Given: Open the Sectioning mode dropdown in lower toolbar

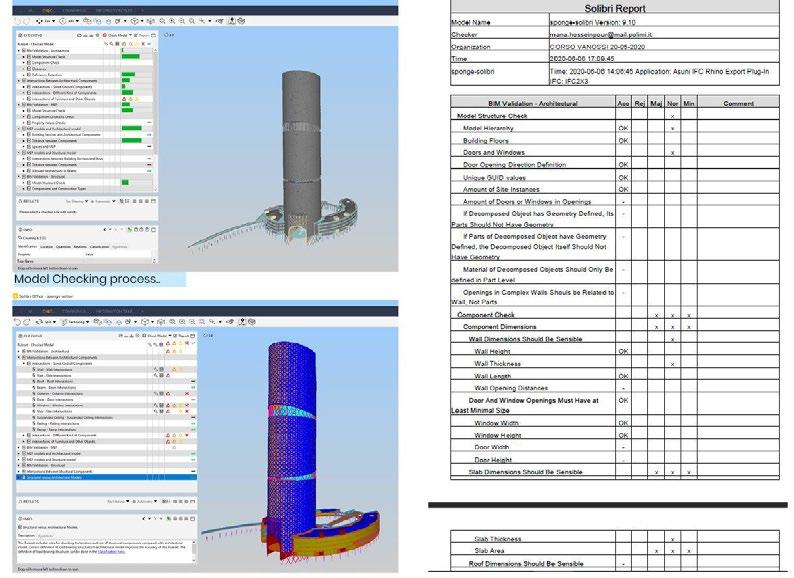Looking at the screenshot, I should coord(75,322).
